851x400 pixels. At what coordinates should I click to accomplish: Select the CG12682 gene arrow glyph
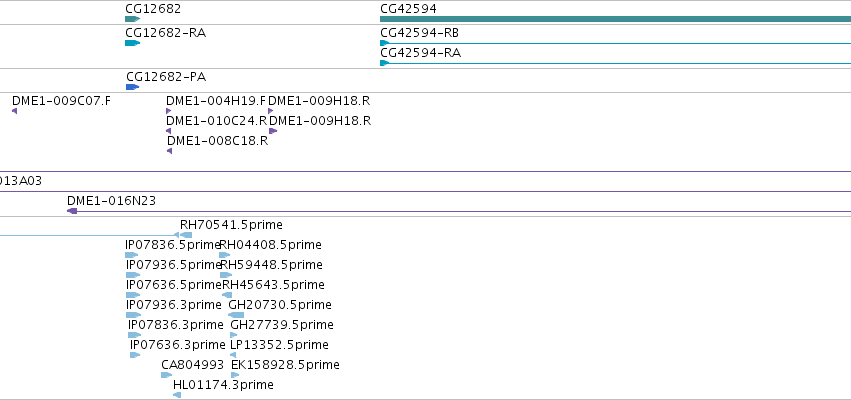tap(132, 19)
